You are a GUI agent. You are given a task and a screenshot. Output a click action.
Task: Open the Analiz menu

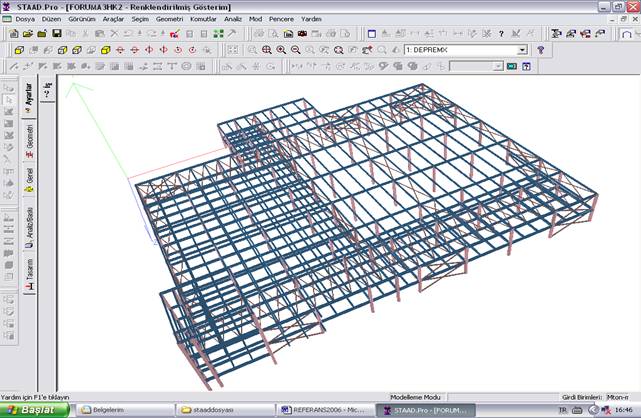click(232, 19)
